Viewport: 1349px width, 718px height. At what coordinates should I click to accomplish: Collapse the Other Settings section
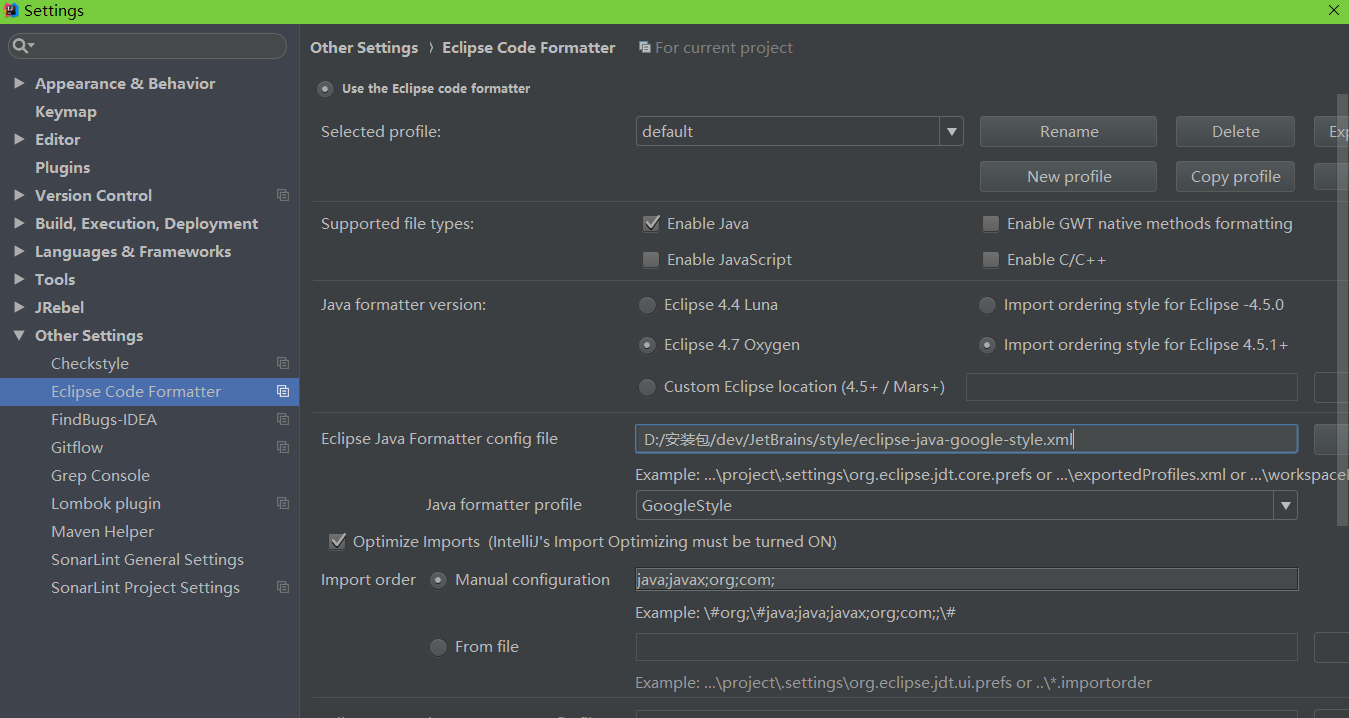19,335
